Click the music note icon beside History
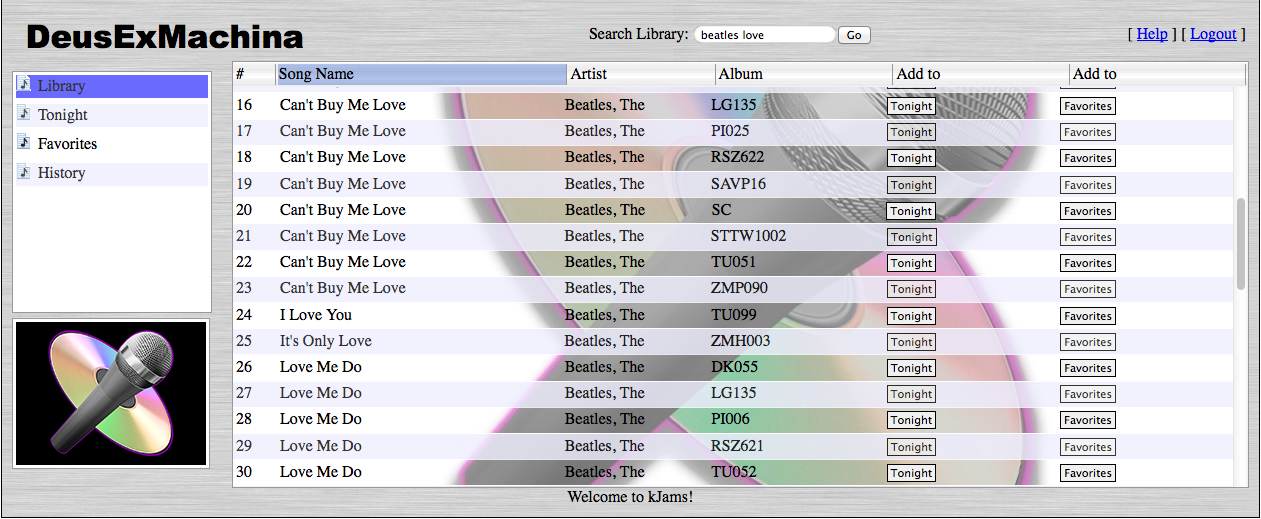 pyautogui.click(x=25, y=172)
